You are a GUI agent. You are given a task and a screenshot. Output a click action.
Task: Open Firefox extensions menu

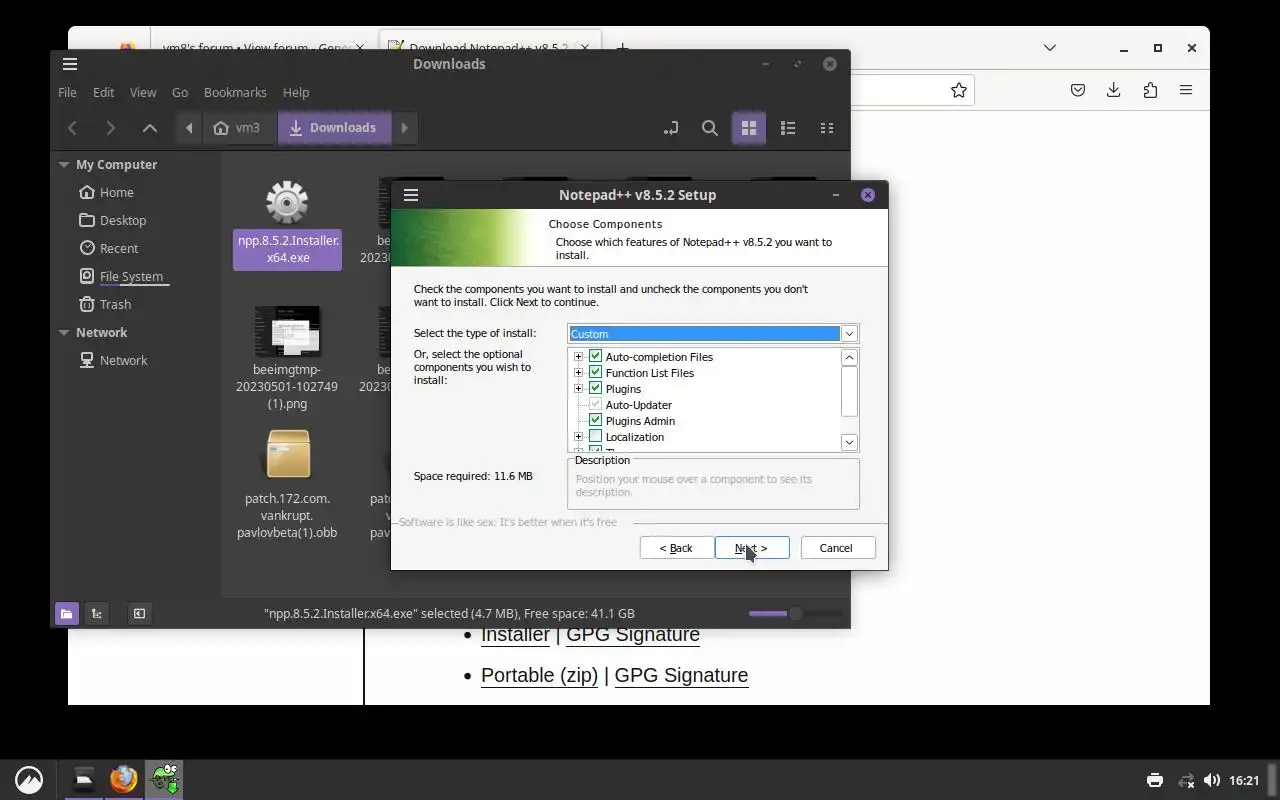coord(1150,90)
